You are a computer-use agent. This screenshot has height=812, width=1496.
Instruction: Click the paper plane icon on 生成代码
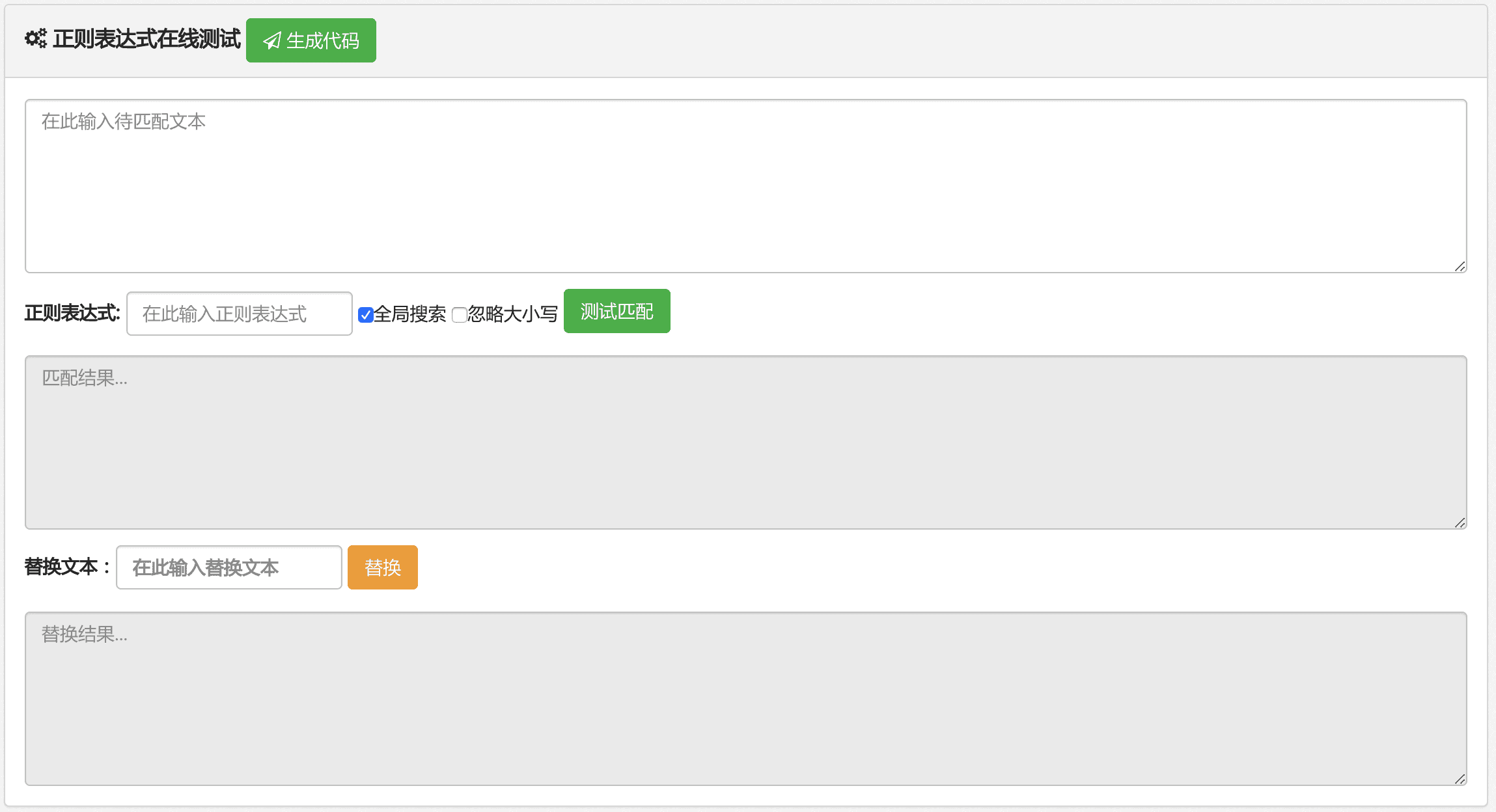click(x=272, y=41)
